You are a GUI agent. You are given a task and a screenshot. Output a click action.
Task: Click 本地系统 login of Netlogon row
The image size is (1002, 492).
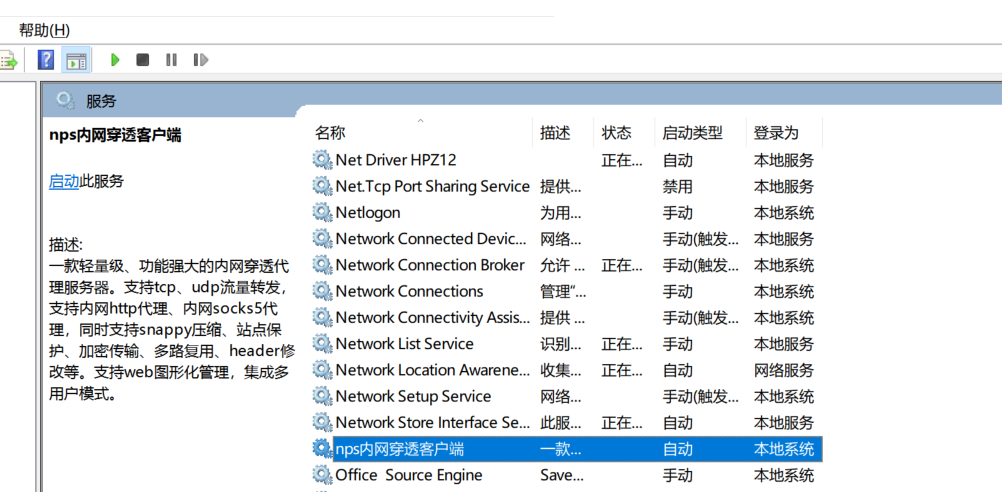[783, 212]
